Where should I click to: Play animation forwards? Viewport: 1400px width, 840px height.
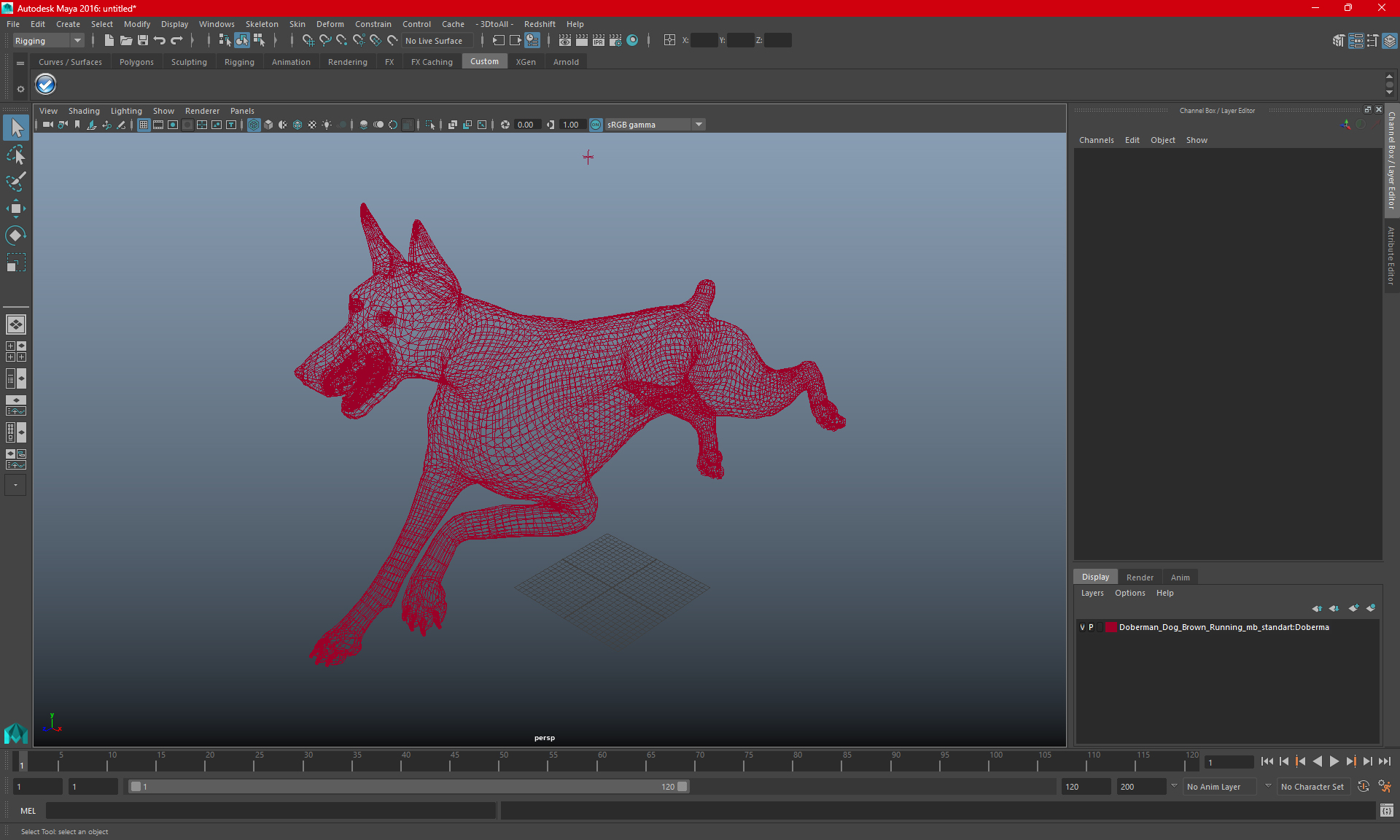point(1334,761)
